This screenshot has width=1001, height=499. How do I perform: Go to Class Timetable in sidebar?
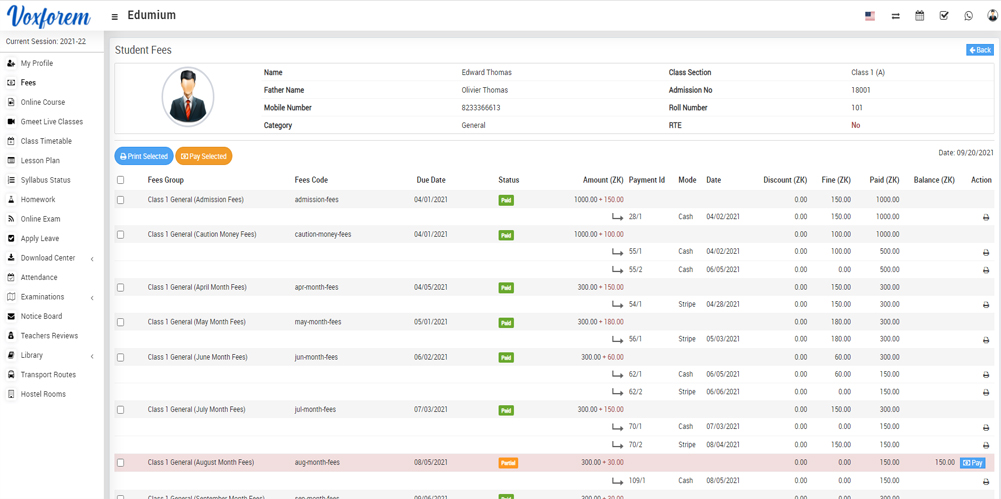(46, 141)
